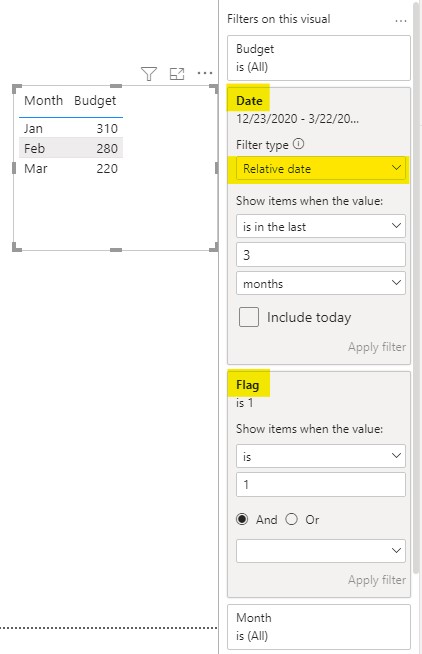
Task: Expand the Budget is (All) filter card
Action: pyautogui.click(x=319, y=58)
